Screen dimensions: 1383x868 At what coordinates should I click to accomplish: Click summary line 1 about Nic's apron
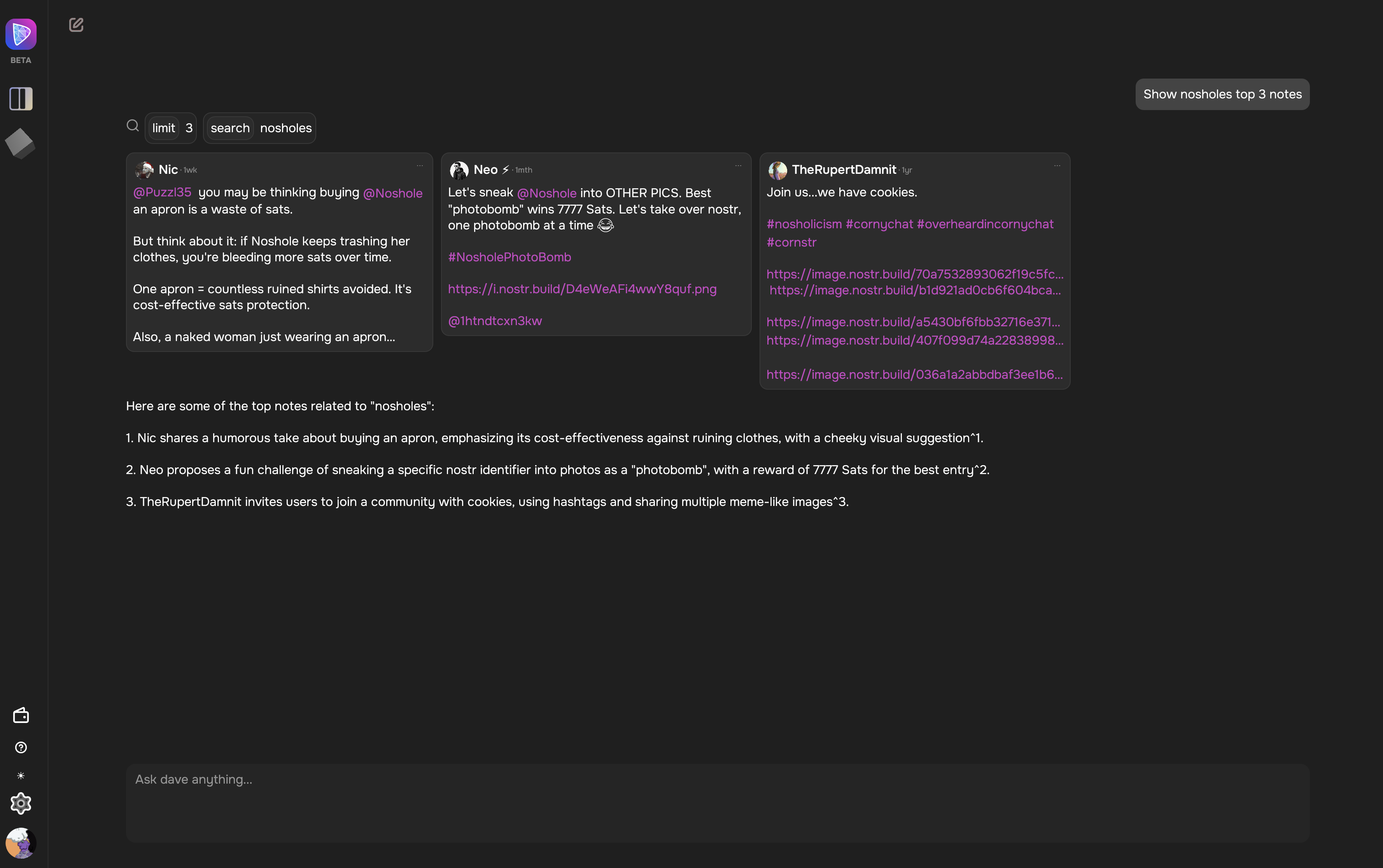(555, 438)
